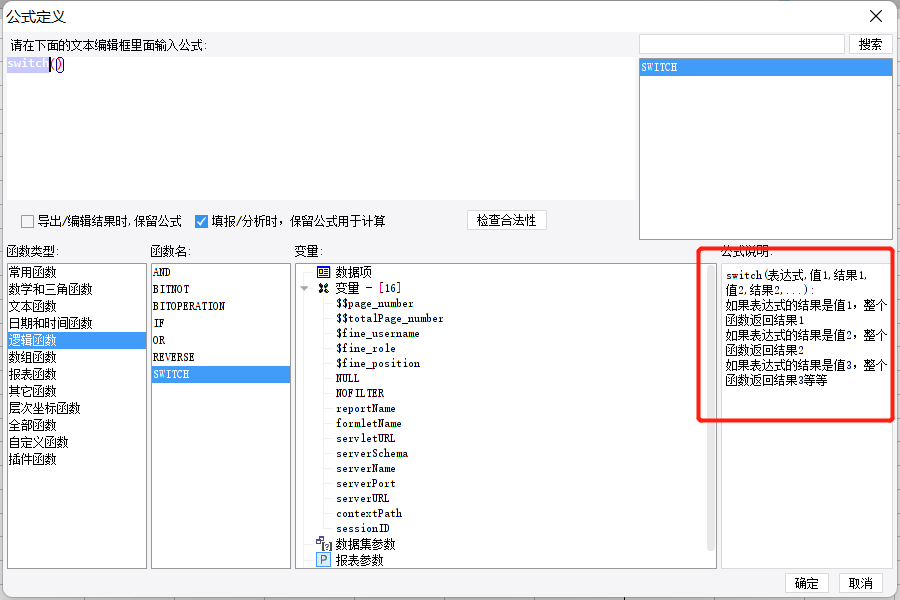The height and width of the screenshot is (600, 900).
Task: Select variable $fine_username
Action: coord(378,334)
